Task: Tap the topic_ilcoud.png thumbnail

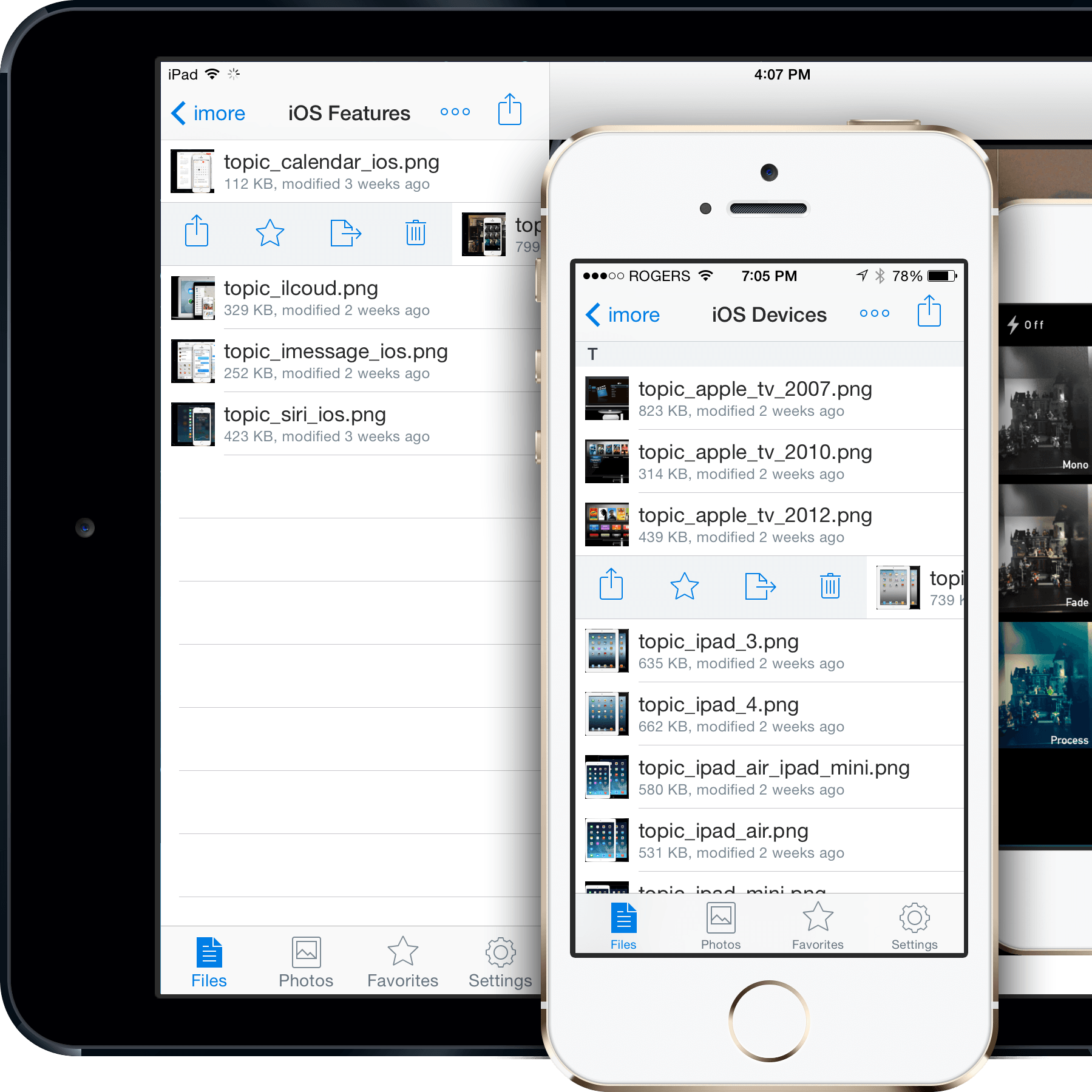Action: pos(192,297)
